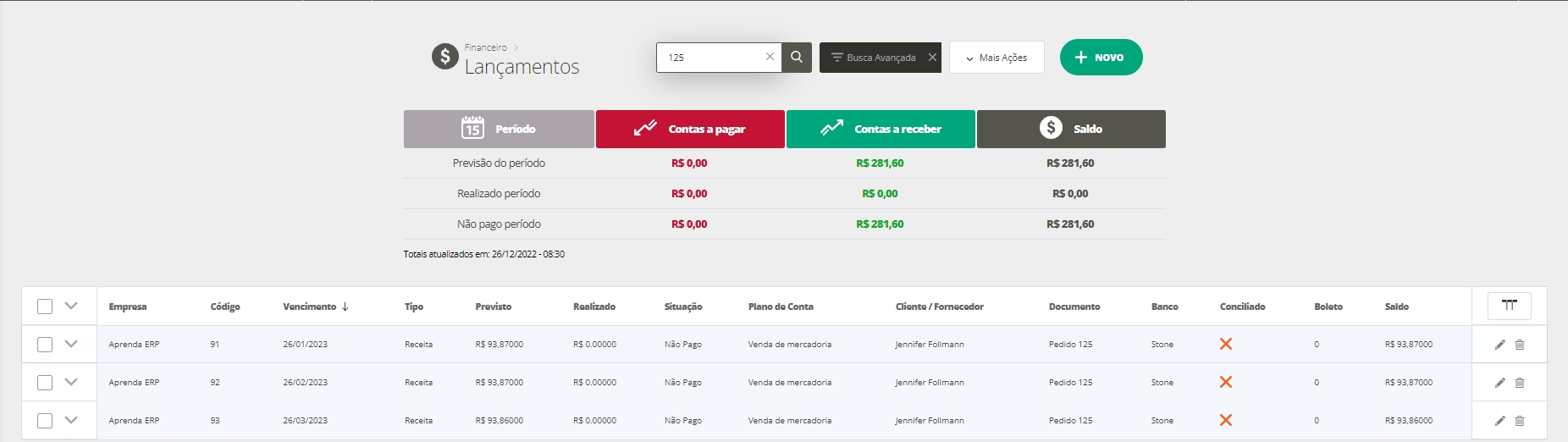Screen dimensions: 1568x442
Task: Open the Busca Avançada filter button
Action: (872, 58)
